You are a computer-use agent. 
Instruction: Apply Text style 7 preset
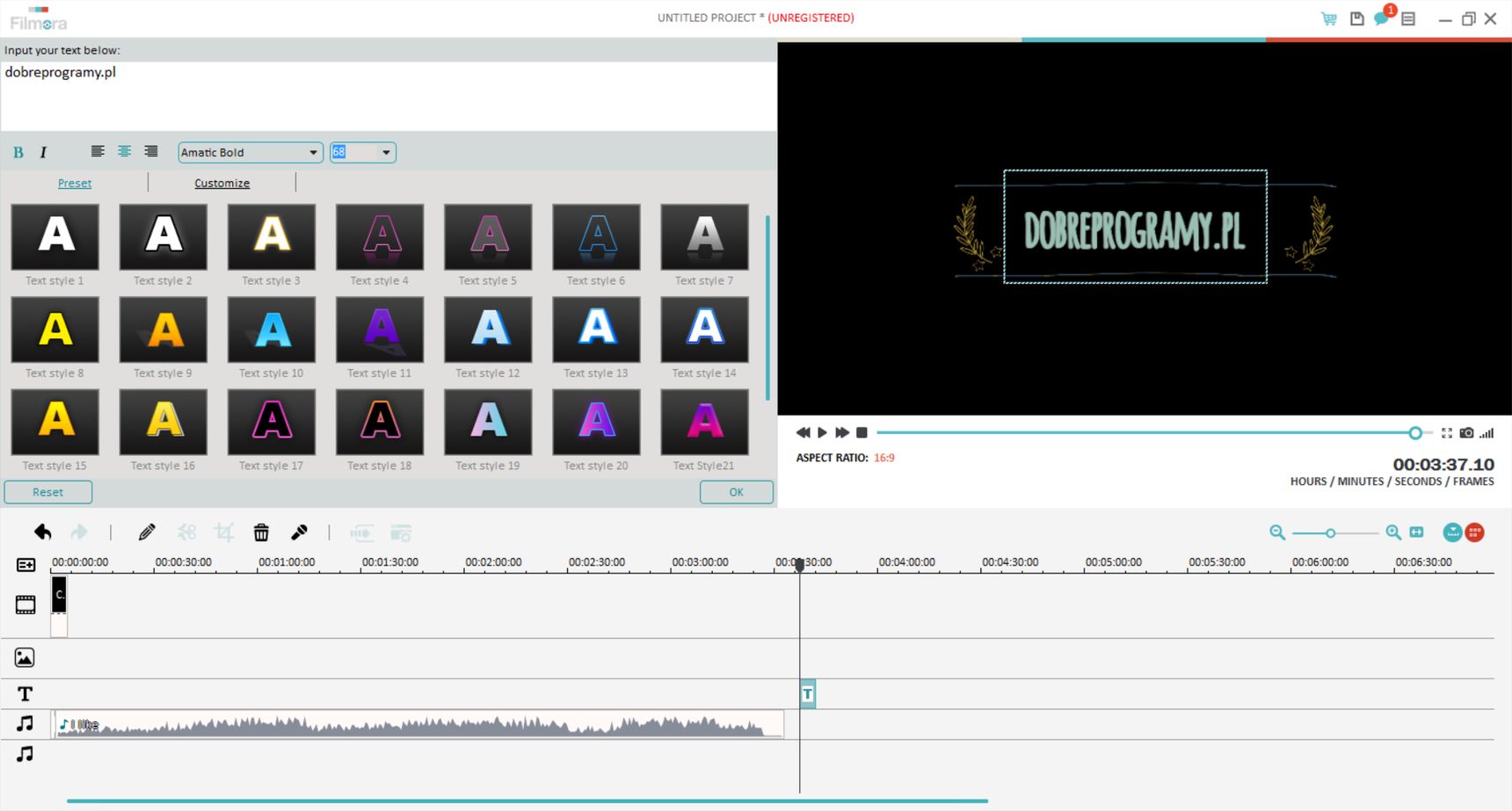(x=704, y=237)
